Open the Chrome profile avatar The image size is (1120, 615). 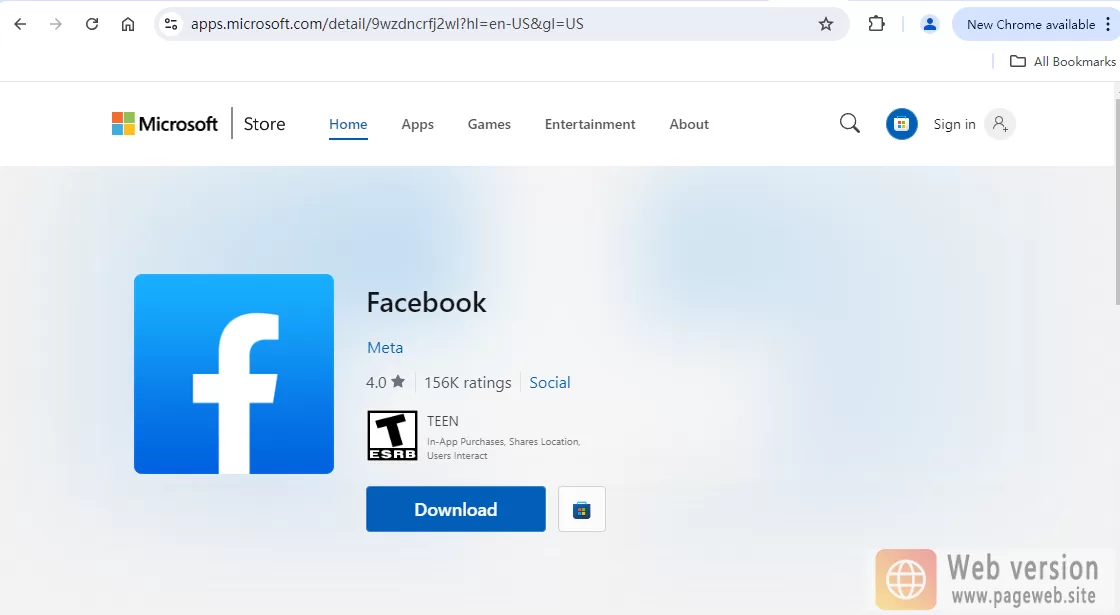click(x=929, y=24)
